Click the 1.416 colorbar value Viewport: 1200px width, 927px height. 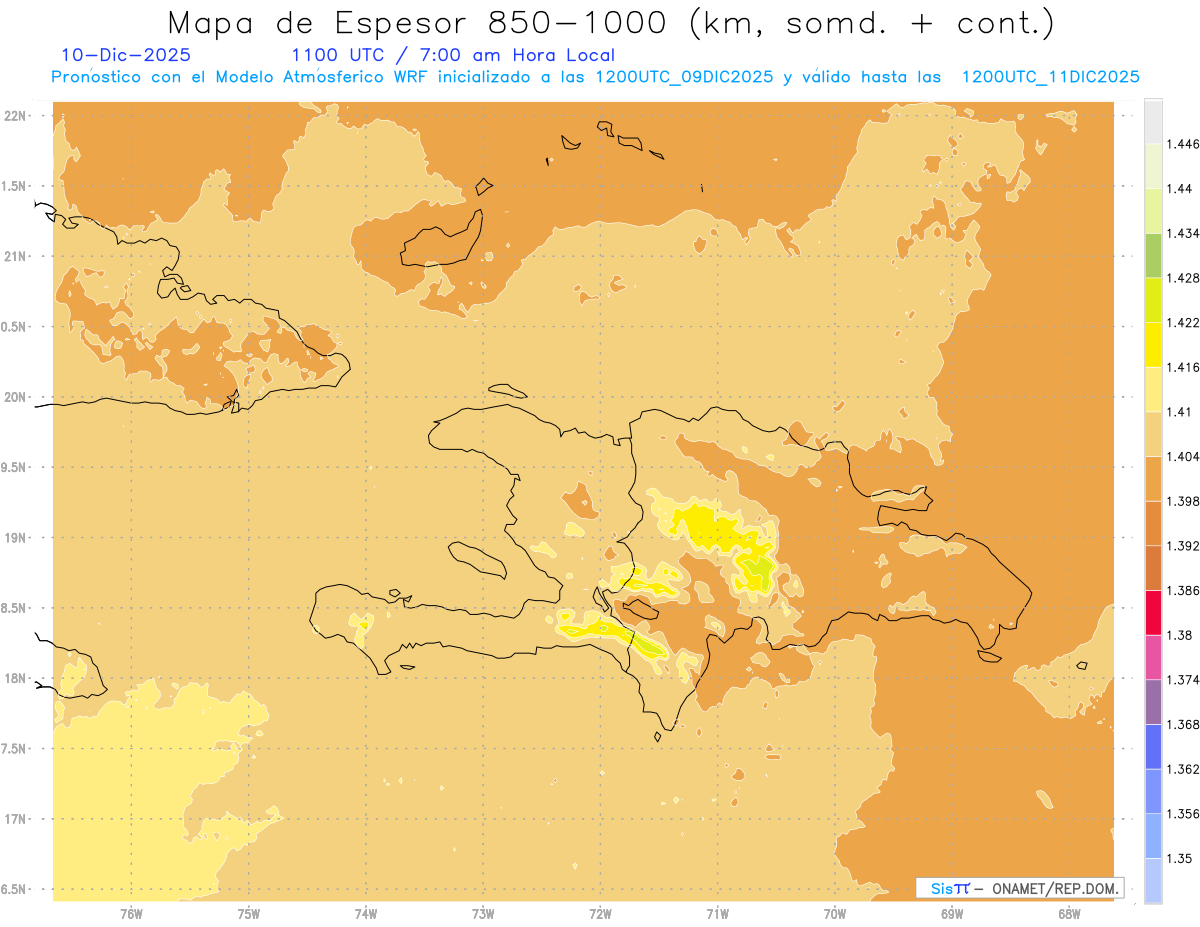[1182, 367]
